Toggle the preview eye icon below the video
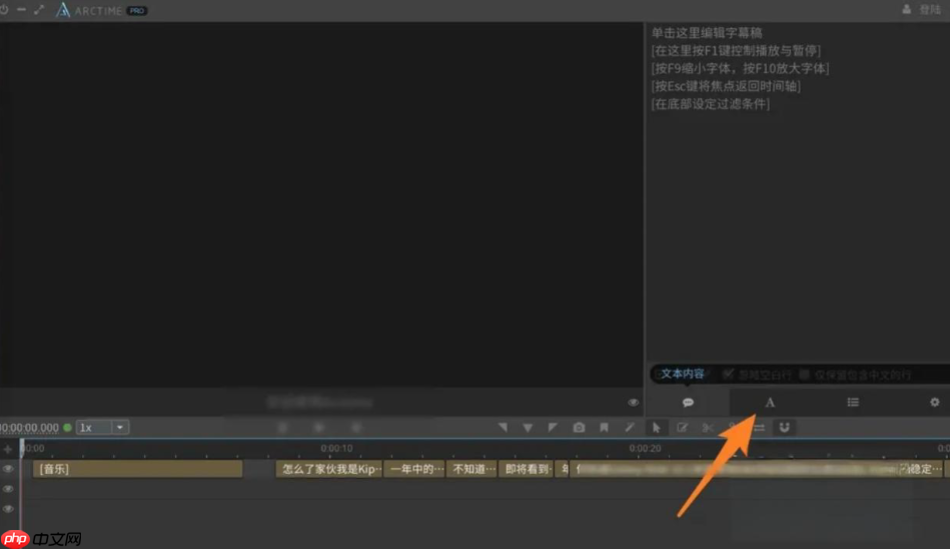The width and height of the screenshot is (950, 549). pyautogui.click(x=633, y=402)
